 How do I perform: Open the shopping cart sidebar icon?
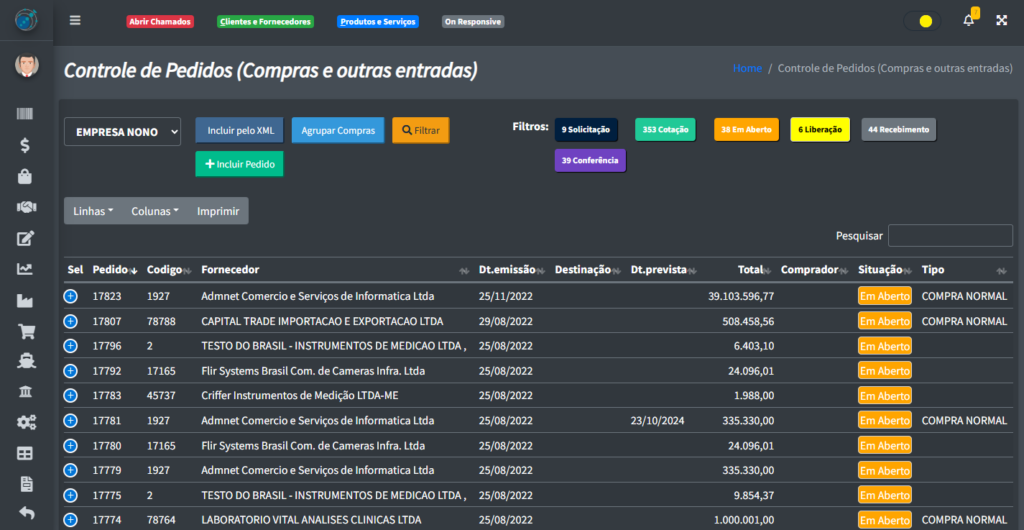(x=26, y=331)
